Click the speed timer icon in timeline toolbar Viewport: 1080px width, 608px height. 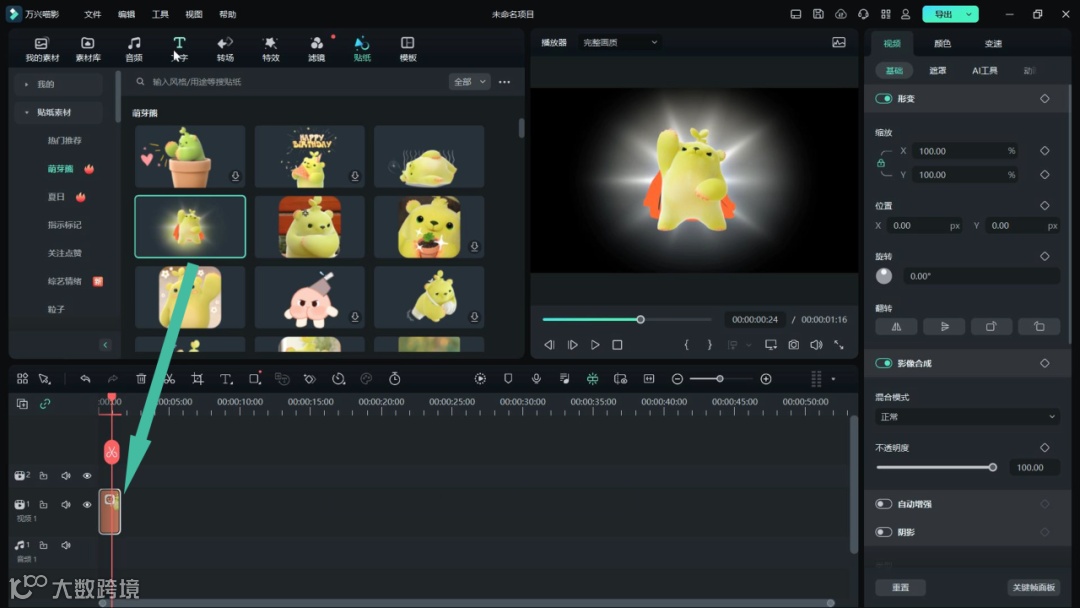click(x=395, y=379)
